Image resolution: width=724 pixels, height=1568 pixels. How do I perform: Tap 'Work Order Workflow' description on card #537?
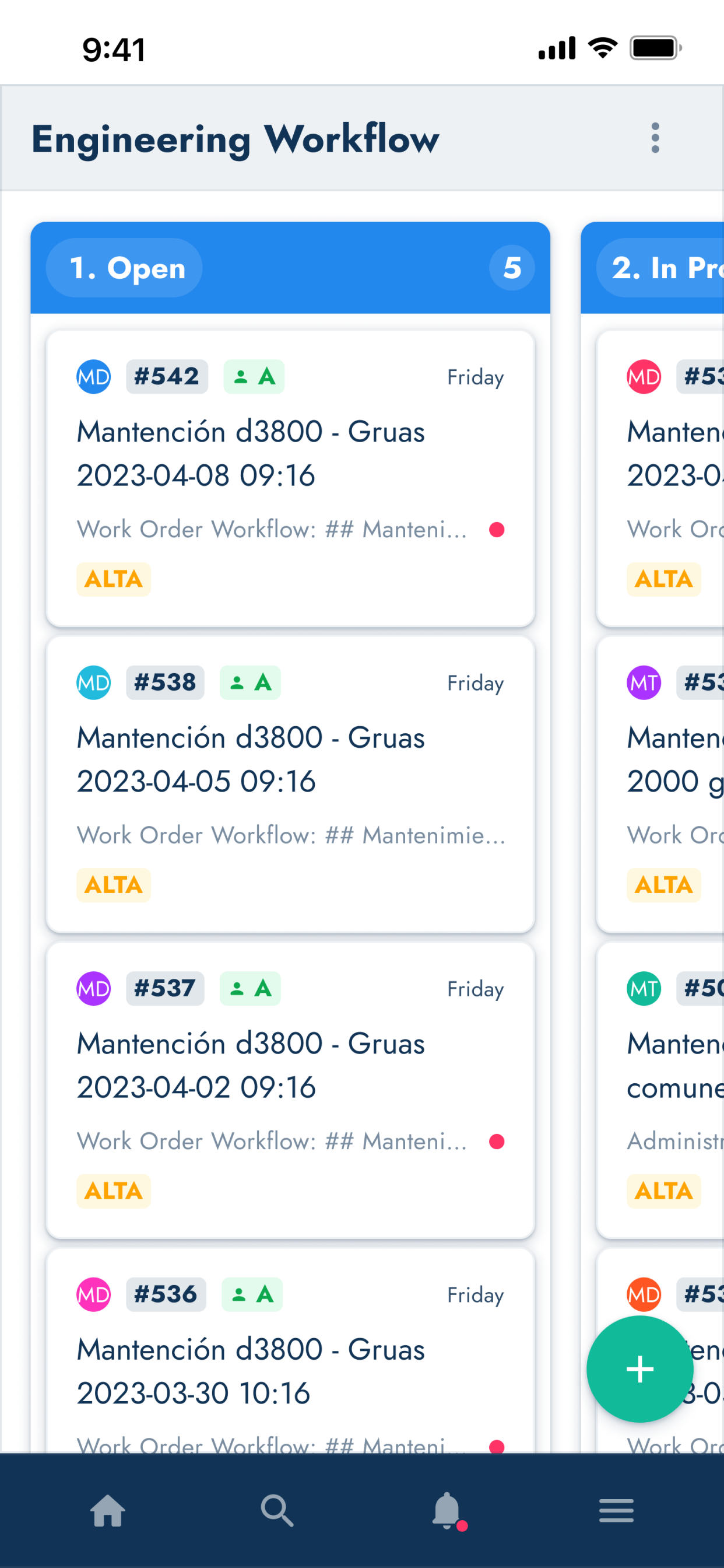[272, 1142]
